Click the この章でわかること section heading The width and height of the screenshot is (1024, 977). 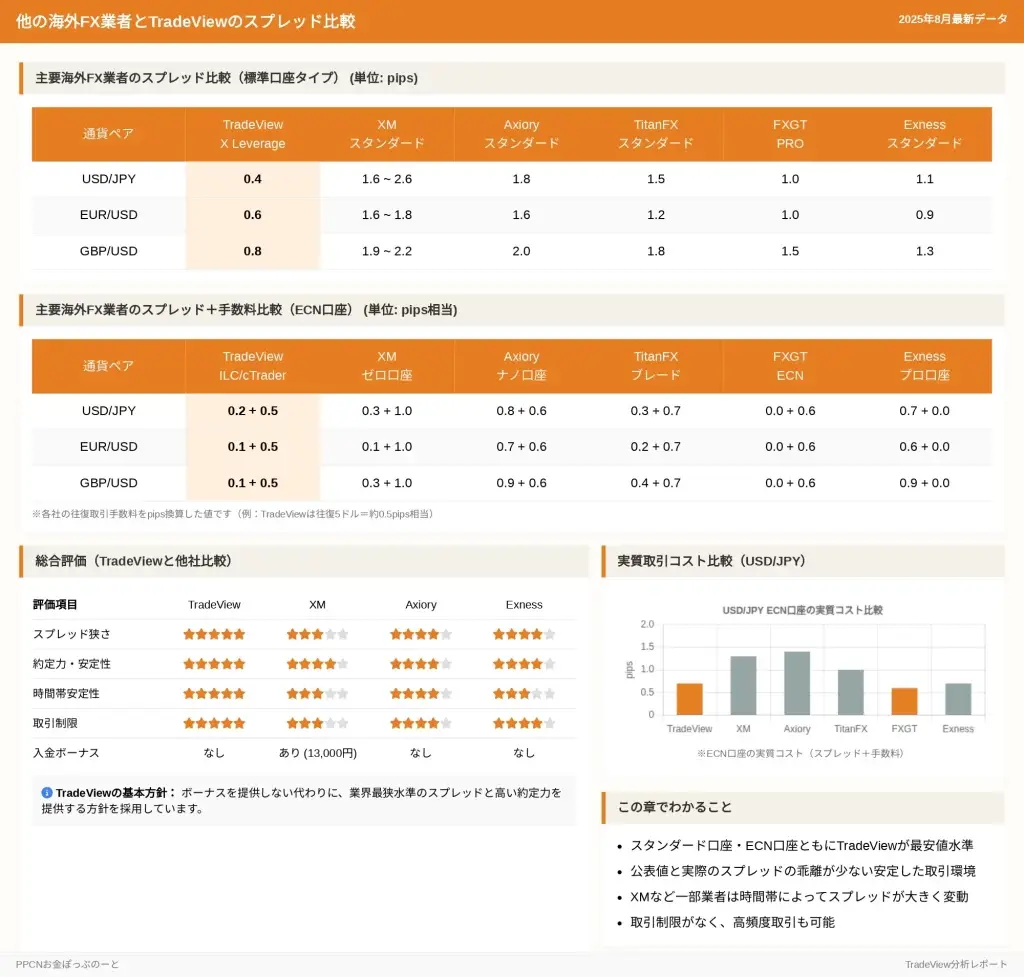[675, 807]
